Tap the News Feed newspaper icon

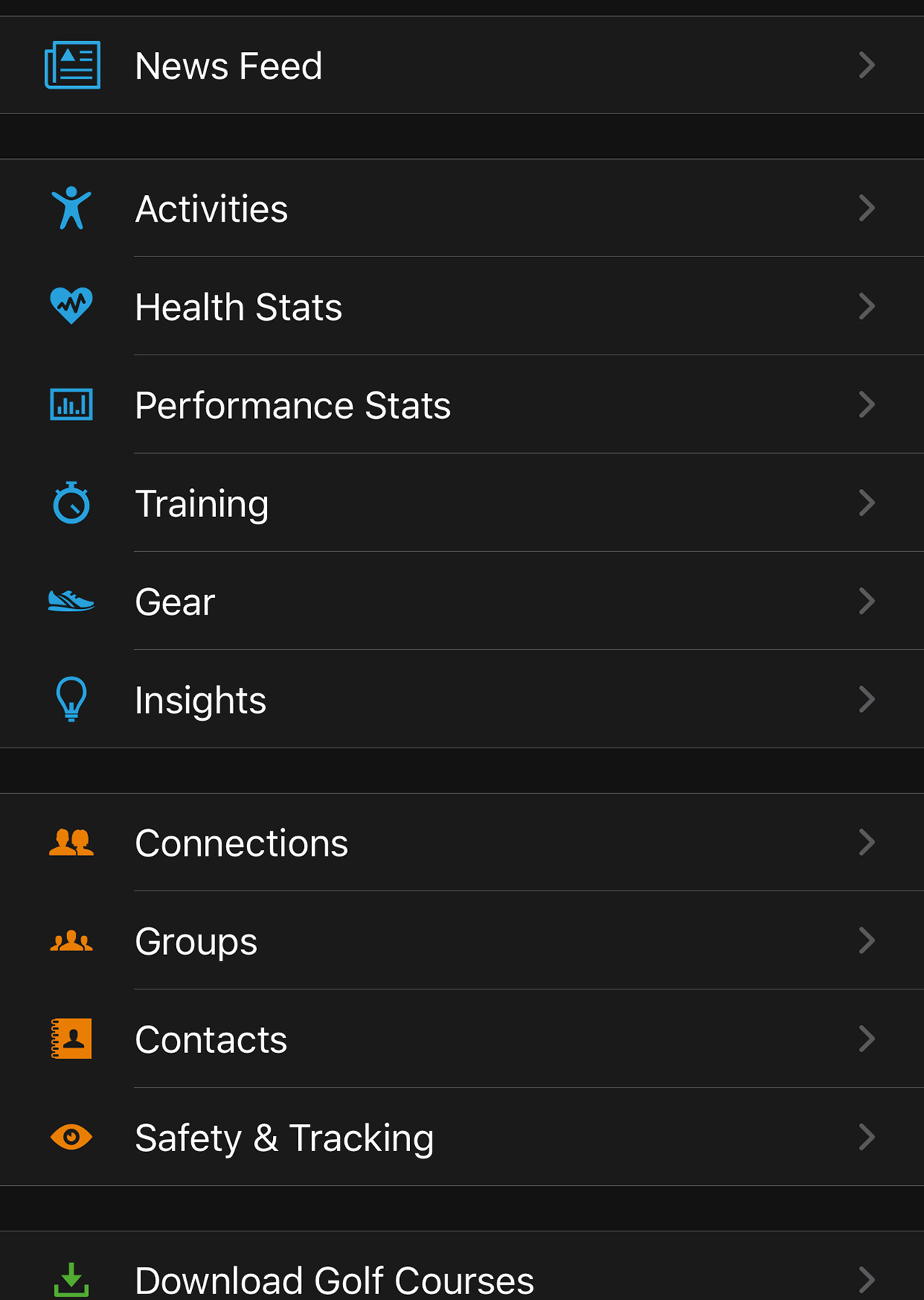tap(72, 65)
